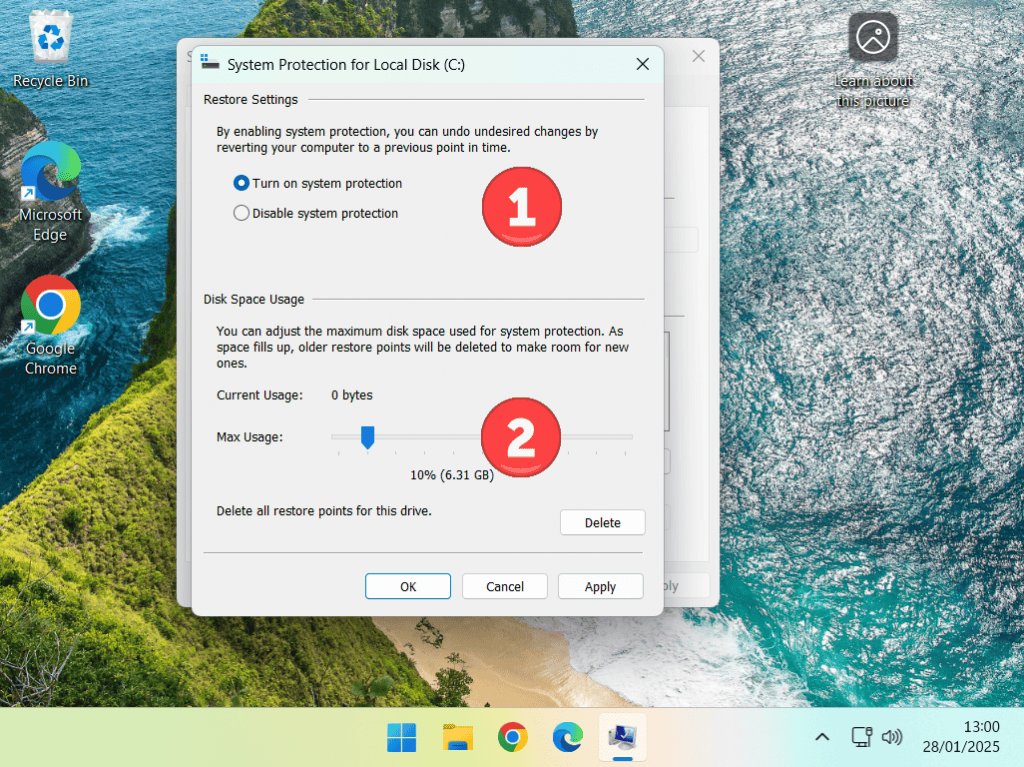Viewport: 1024px width, 767px height.
Task: Open Edge from the taskbar
Action: pyautogui.click(x=568, y=738)
